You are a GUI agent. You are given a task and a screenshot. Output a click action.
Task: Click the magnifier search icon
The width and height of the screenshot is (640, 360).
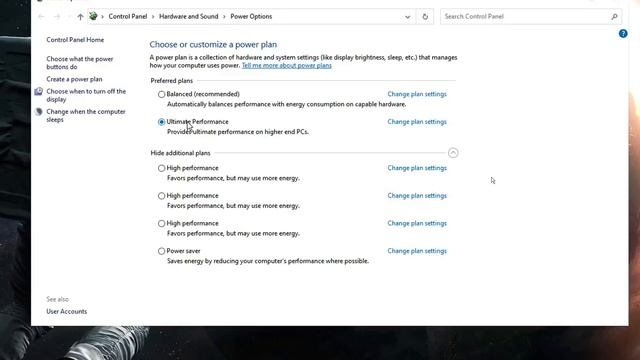(614, 17)
